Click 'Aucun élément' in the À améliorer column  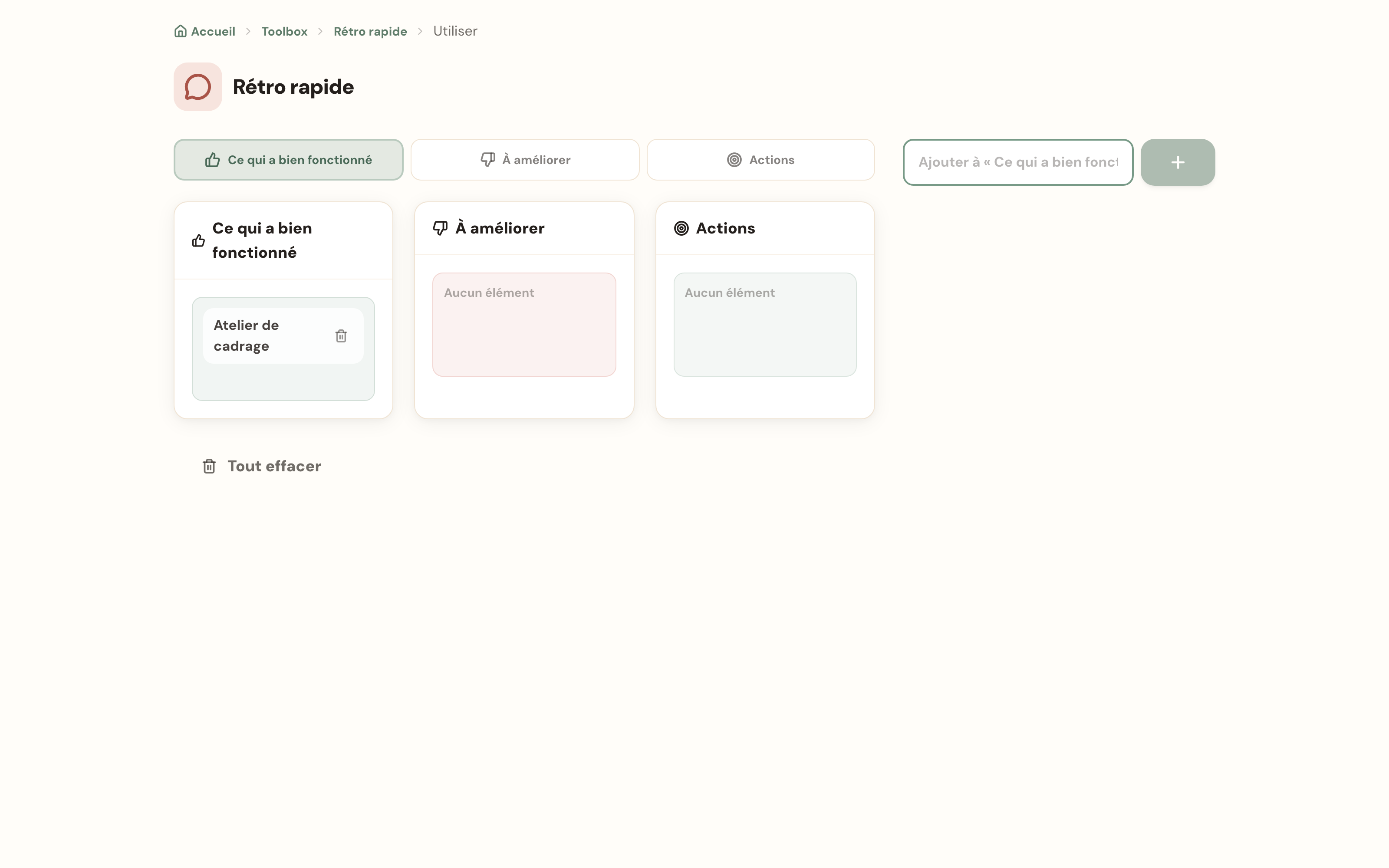(489, 293)
